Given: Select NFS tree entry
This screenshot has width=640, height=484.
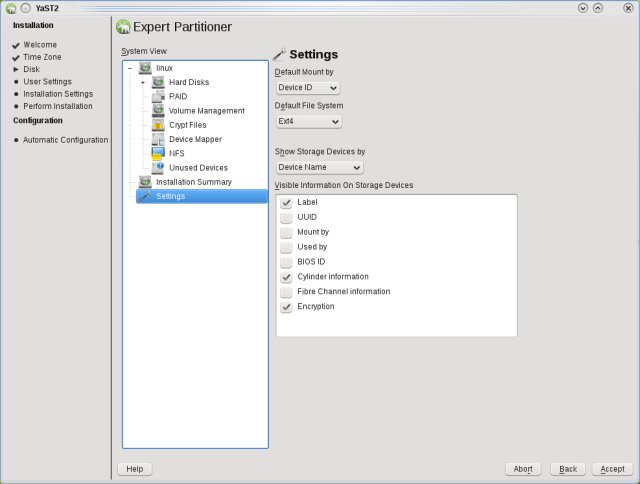Looking at the screenshot, I should 177,153.
